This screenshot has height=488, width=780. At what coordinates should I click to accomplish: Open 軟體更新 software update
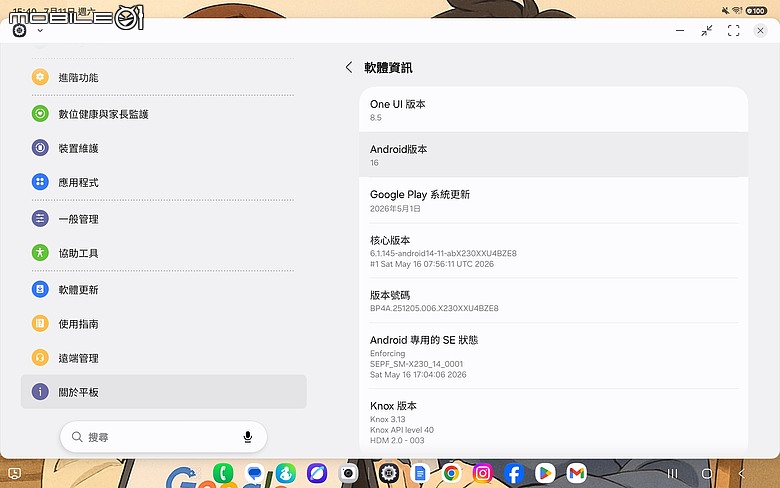[163, 290]
